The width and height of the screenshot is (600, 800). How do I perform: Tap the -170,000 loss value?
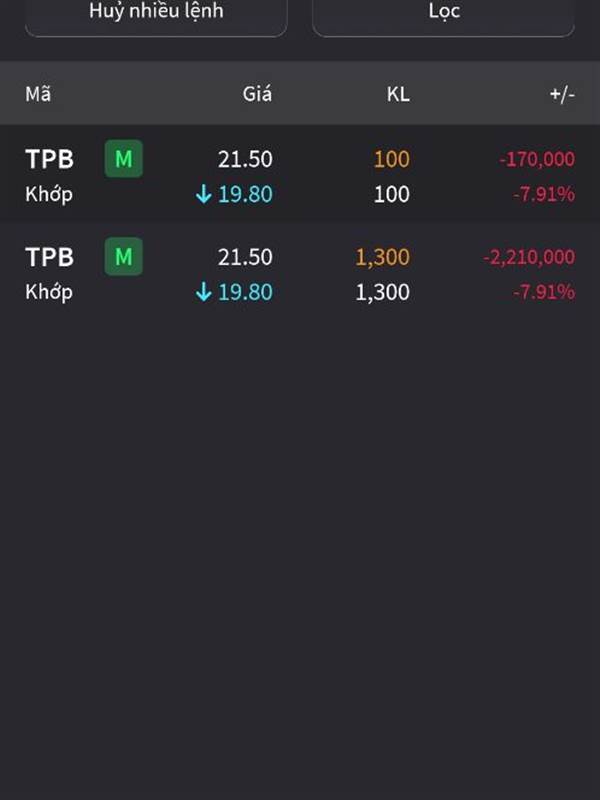click(537, 159)
